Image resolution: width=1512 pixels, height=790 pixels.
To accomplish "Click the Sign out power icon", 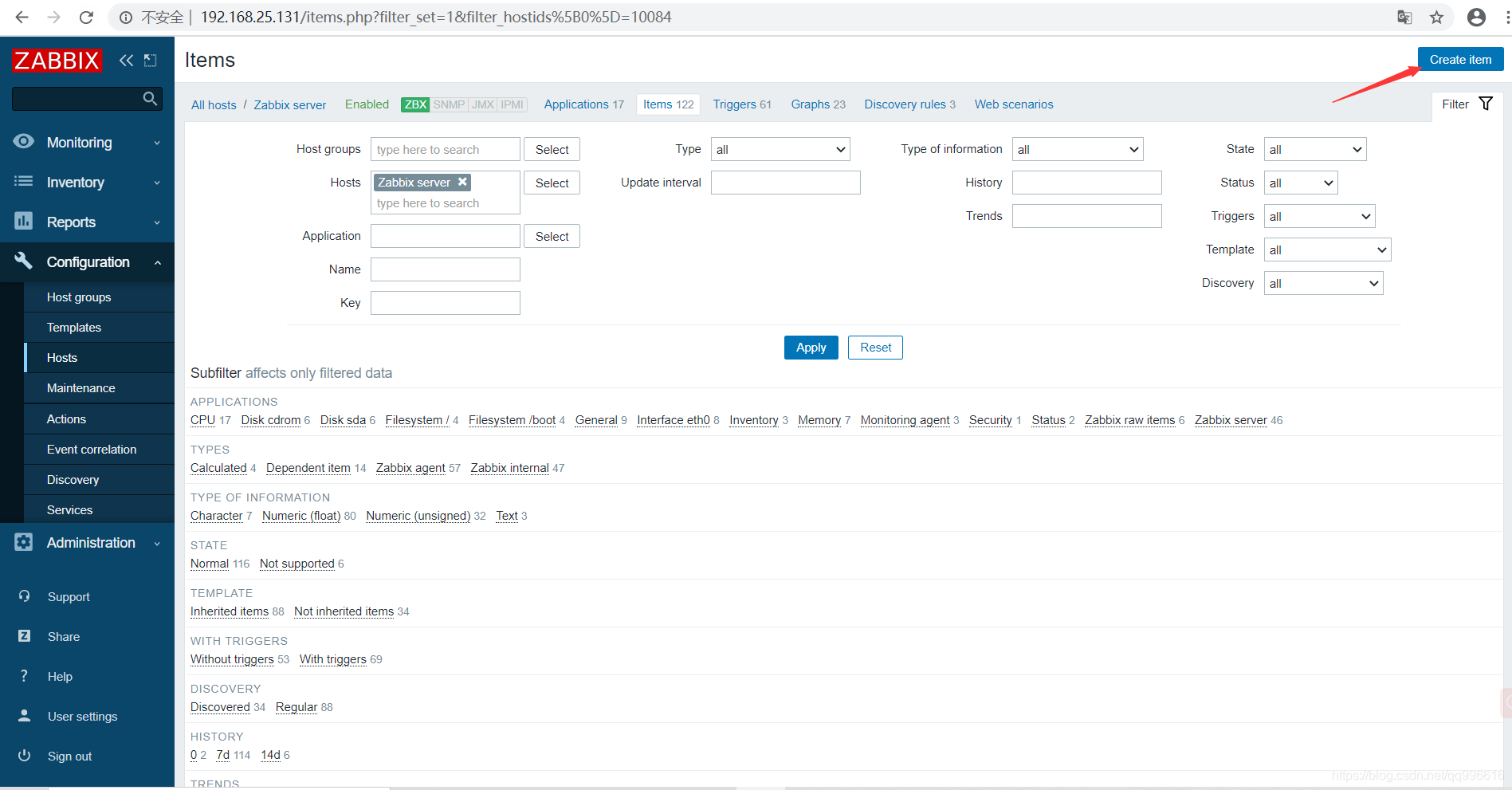I will (x=25, y=755).
